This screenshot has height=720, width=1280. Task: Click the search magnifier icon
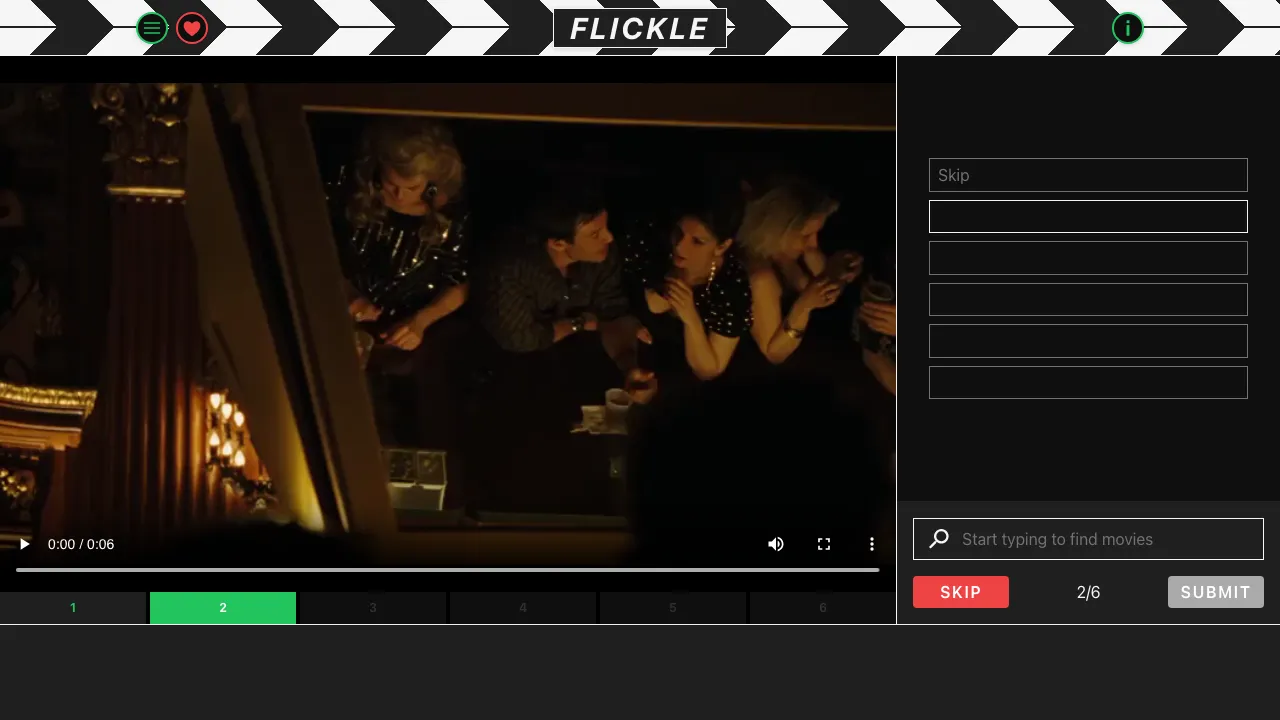click(939, 539)
